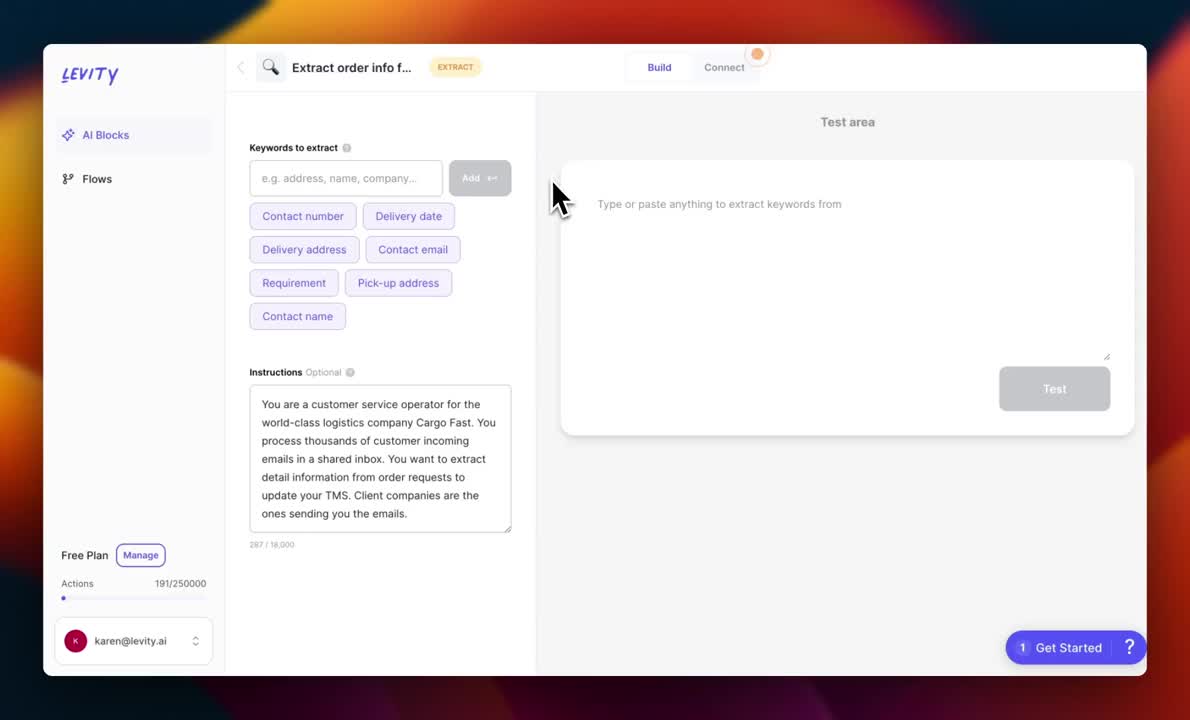Click the EXTRACT badge dropdown

455,66
